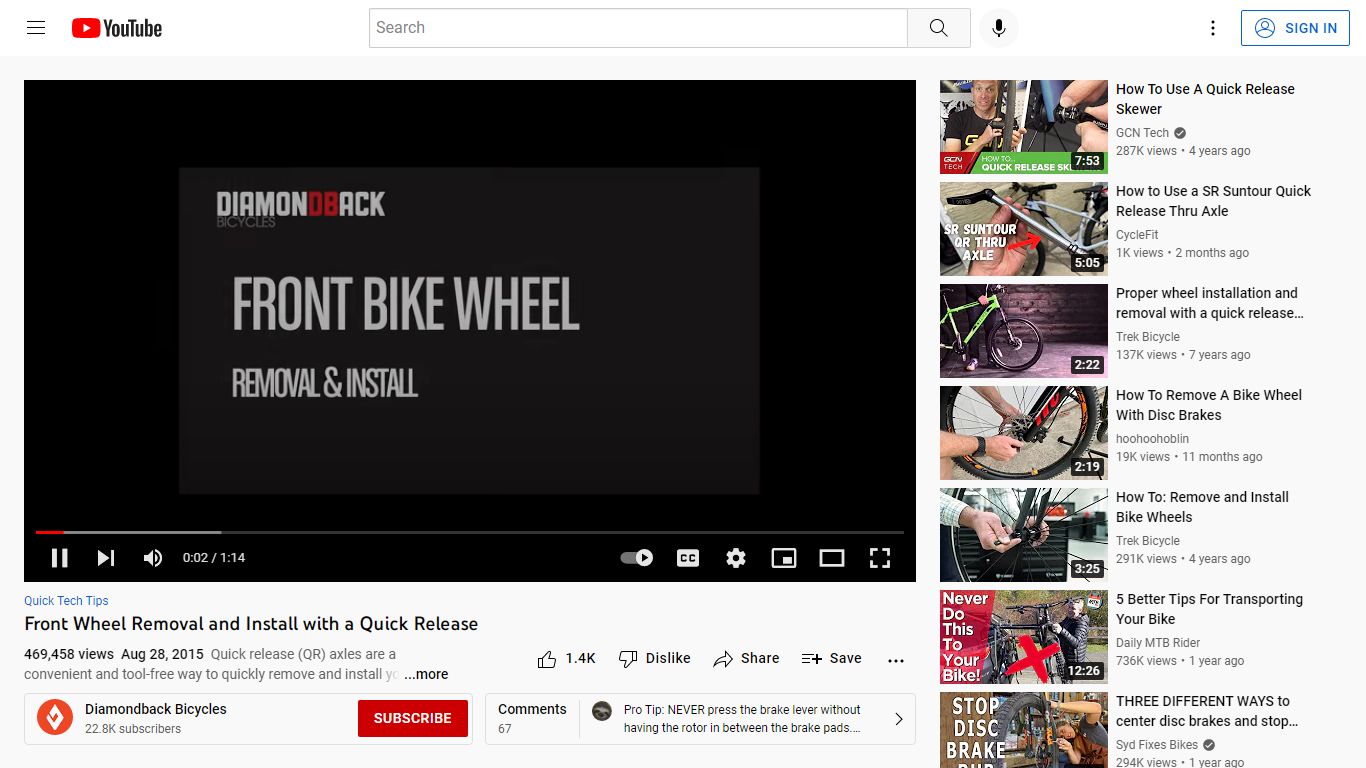
Task: Dislike the video
Action: [x=655, y=659]
